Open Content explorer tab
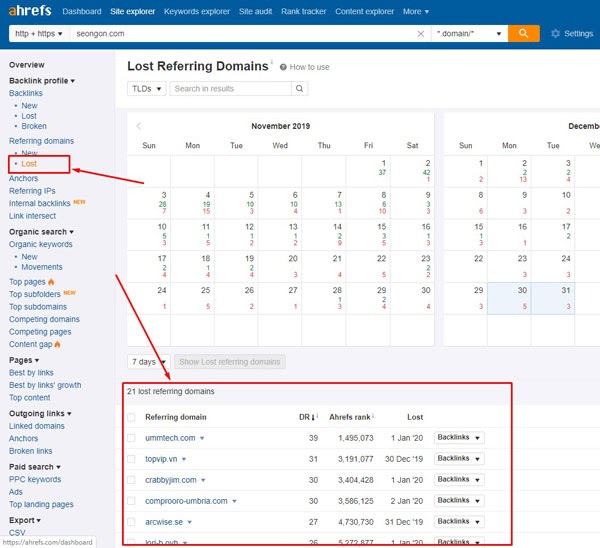 pos(365,11)
